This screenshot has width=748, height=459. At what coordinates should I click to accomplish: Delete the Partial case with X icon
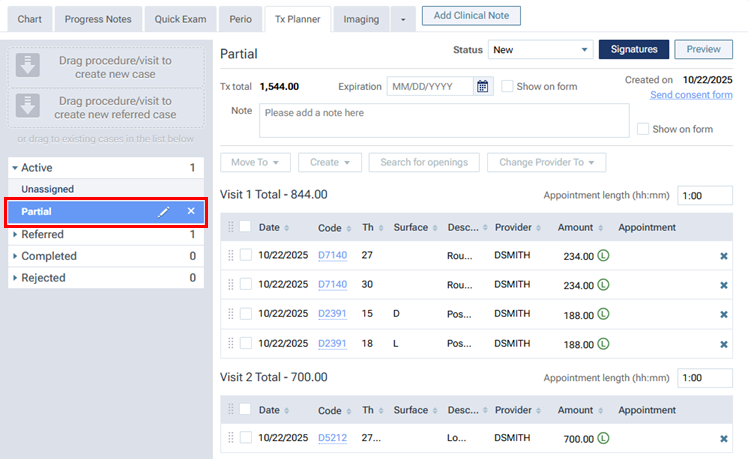point(191,212)
